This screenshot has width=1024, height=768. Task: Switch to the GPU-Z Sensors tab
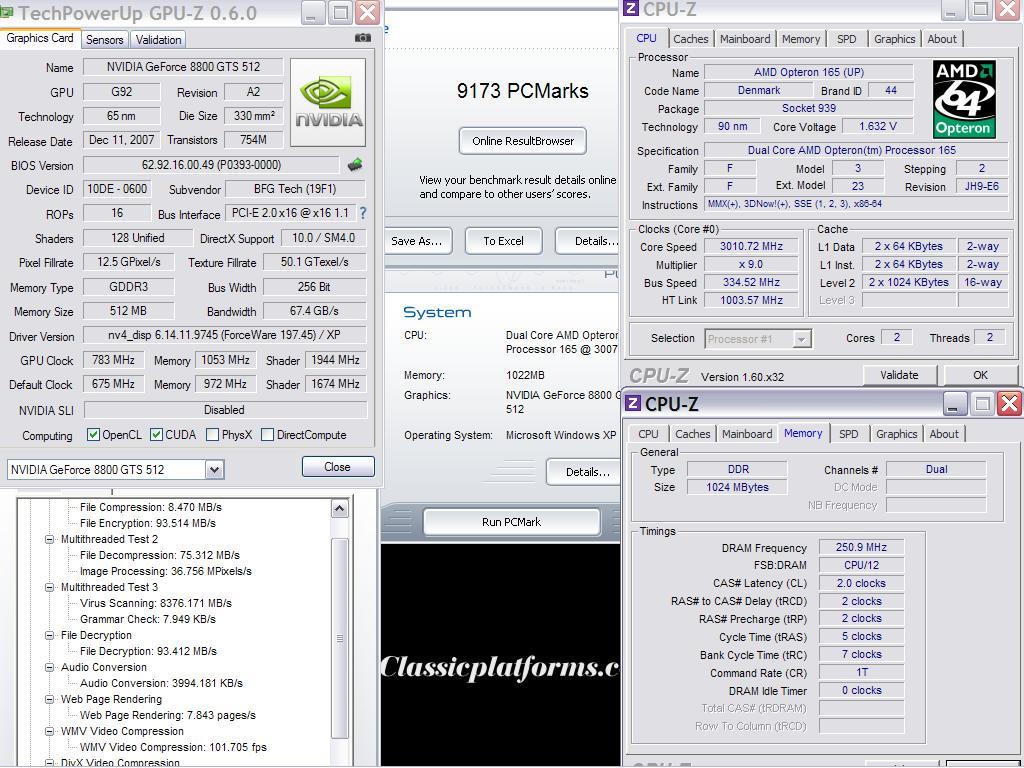(x=104, y=40)
